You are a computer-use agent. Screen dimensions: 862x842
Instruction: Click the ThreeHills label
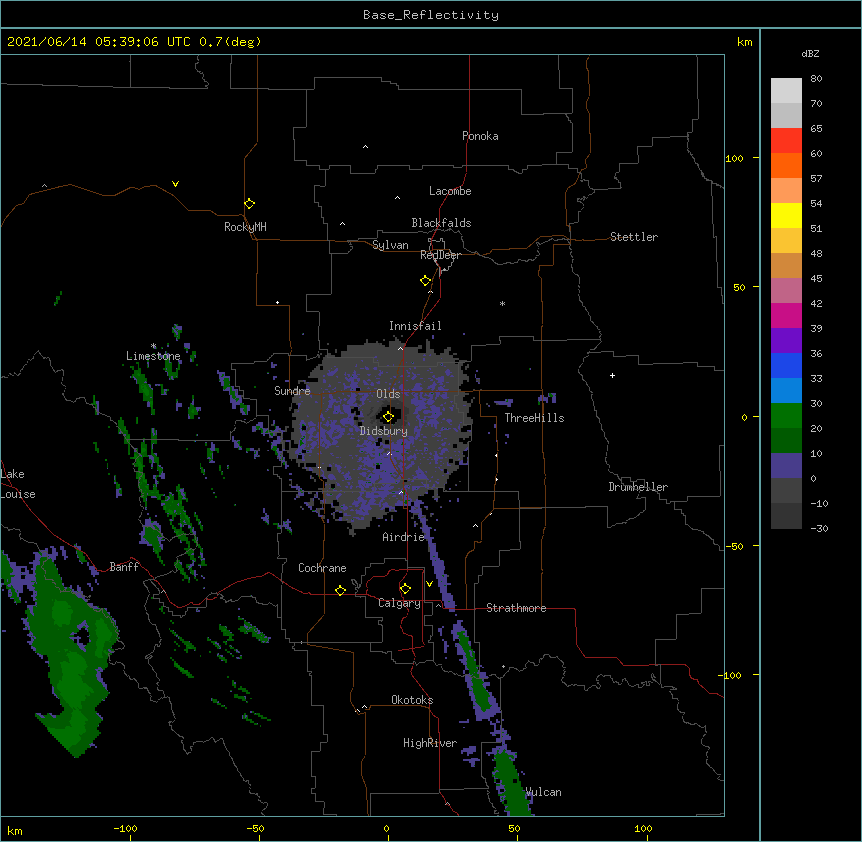(534, 418)
